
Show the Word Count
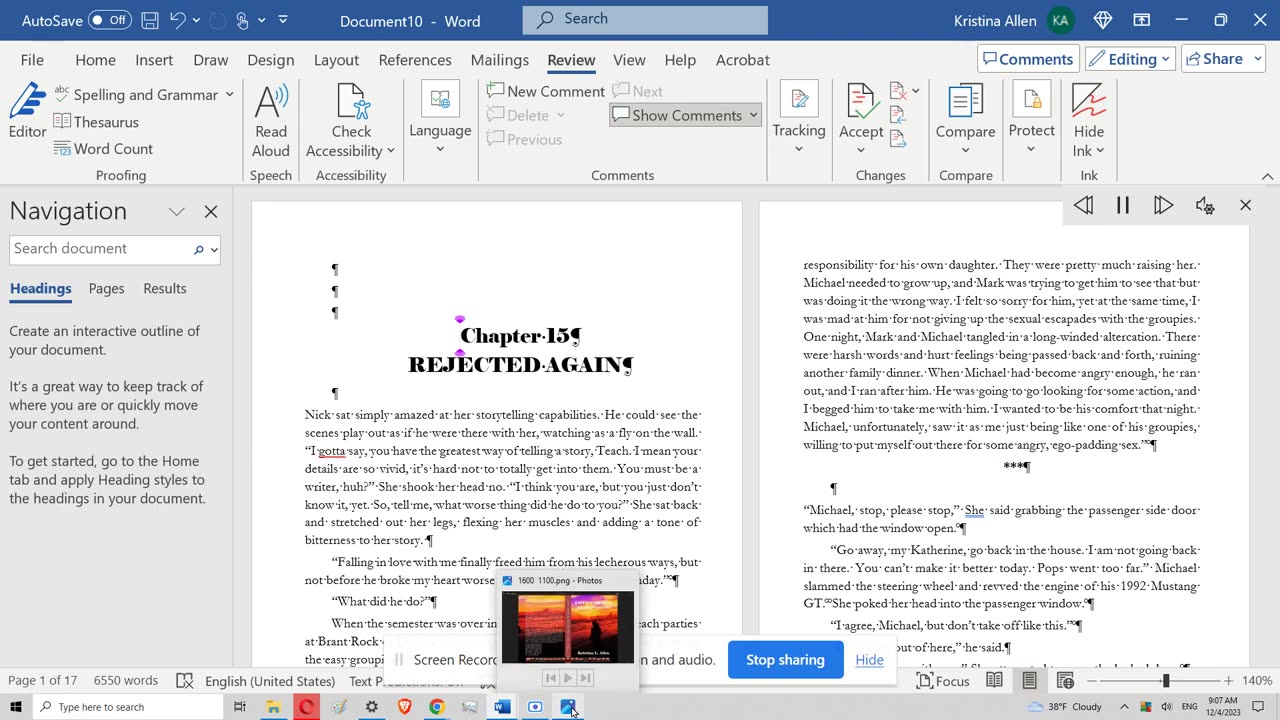(x=103, y=149)
